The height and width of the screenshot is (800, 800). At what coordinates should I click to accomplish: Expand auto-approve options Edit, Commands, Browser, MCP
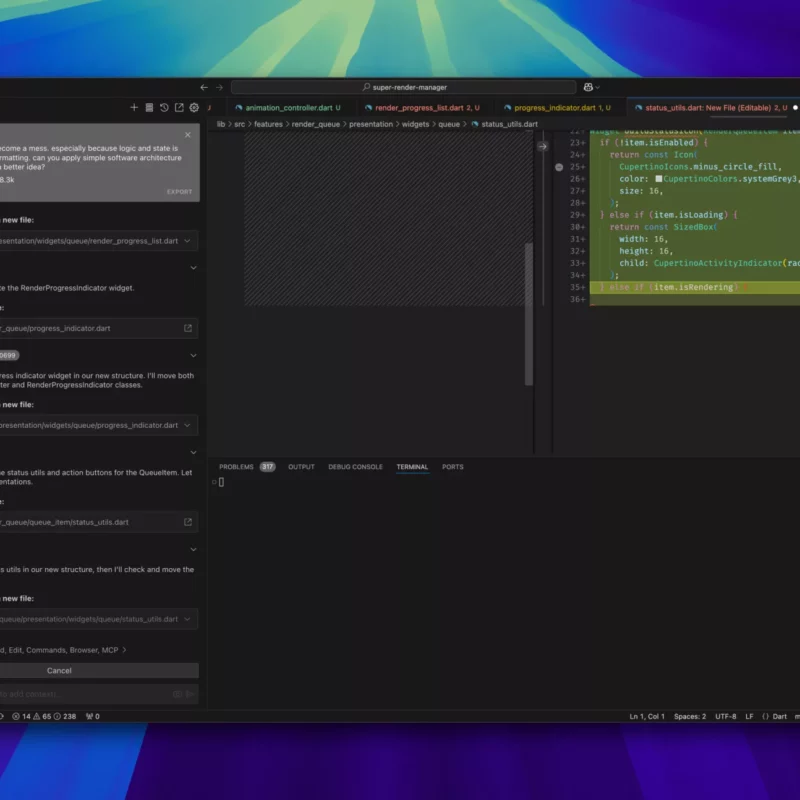[x=124, y=650]
